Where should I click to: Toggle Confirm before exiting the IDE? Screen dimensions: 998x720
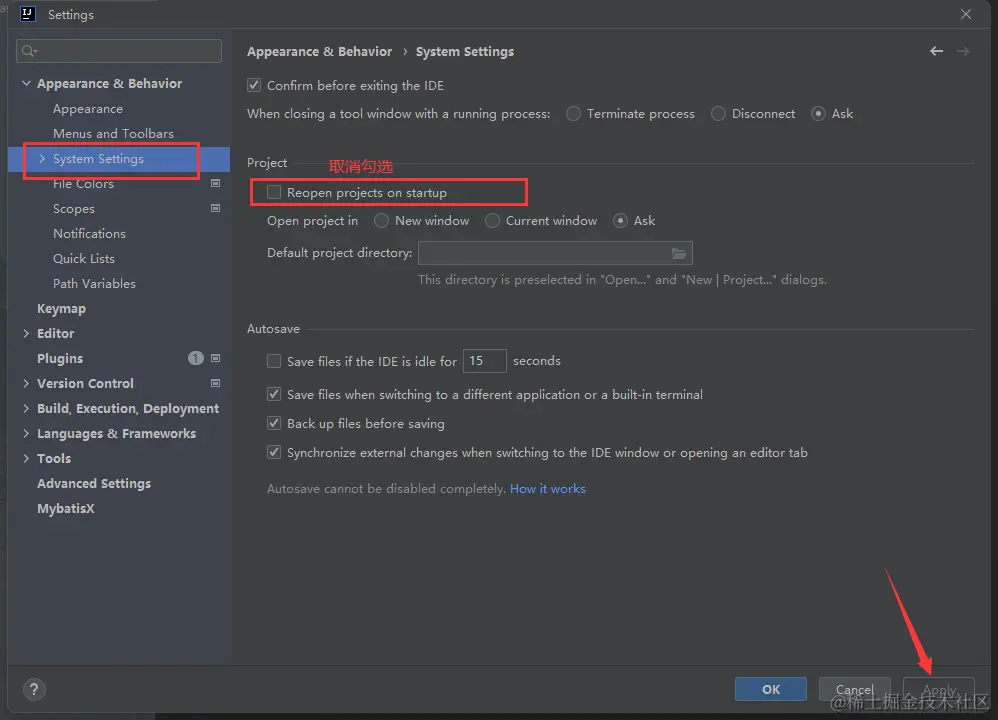(x=254, y=85)
